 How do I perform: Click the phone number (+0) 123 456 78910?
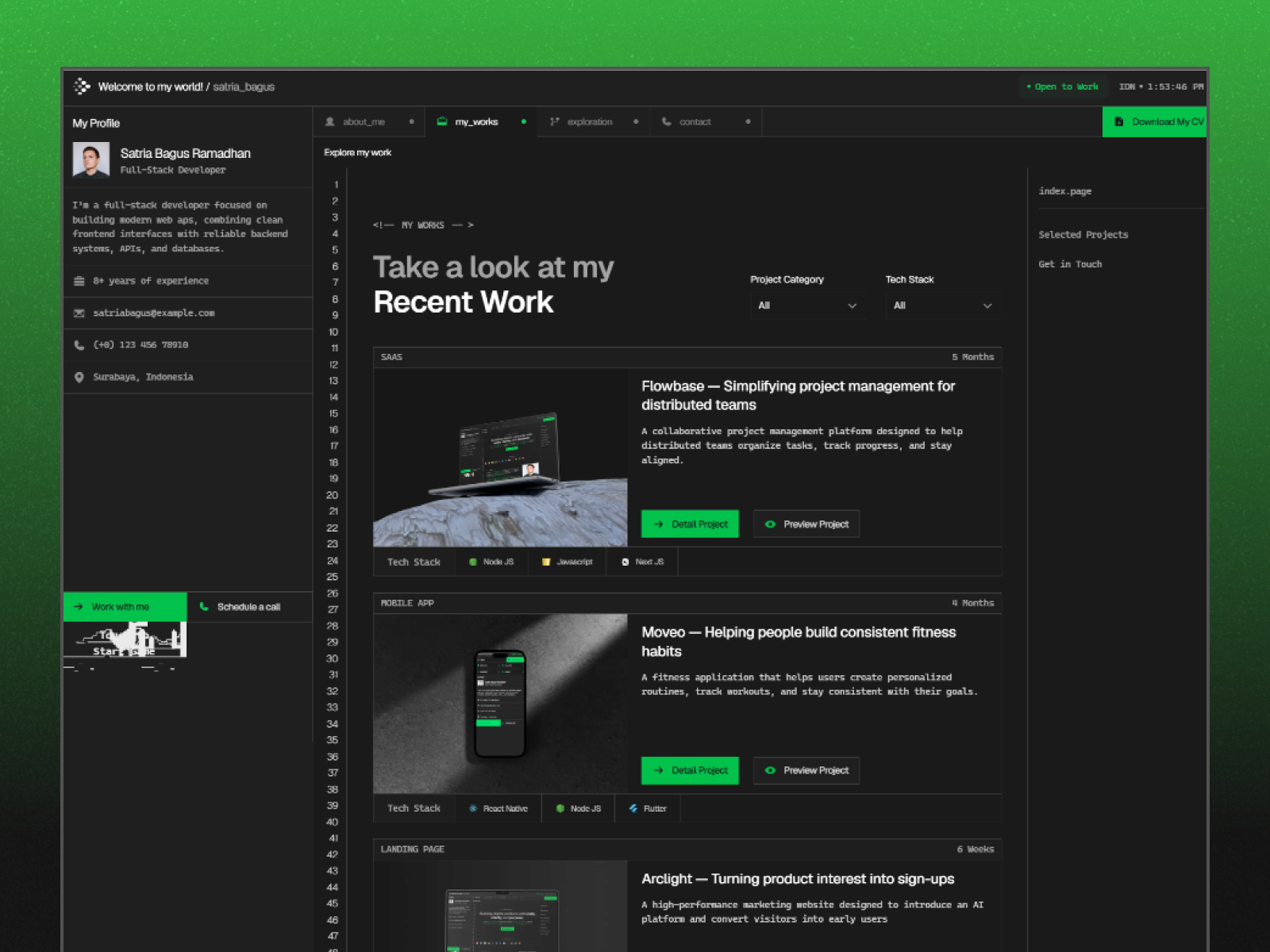point(140,345)
